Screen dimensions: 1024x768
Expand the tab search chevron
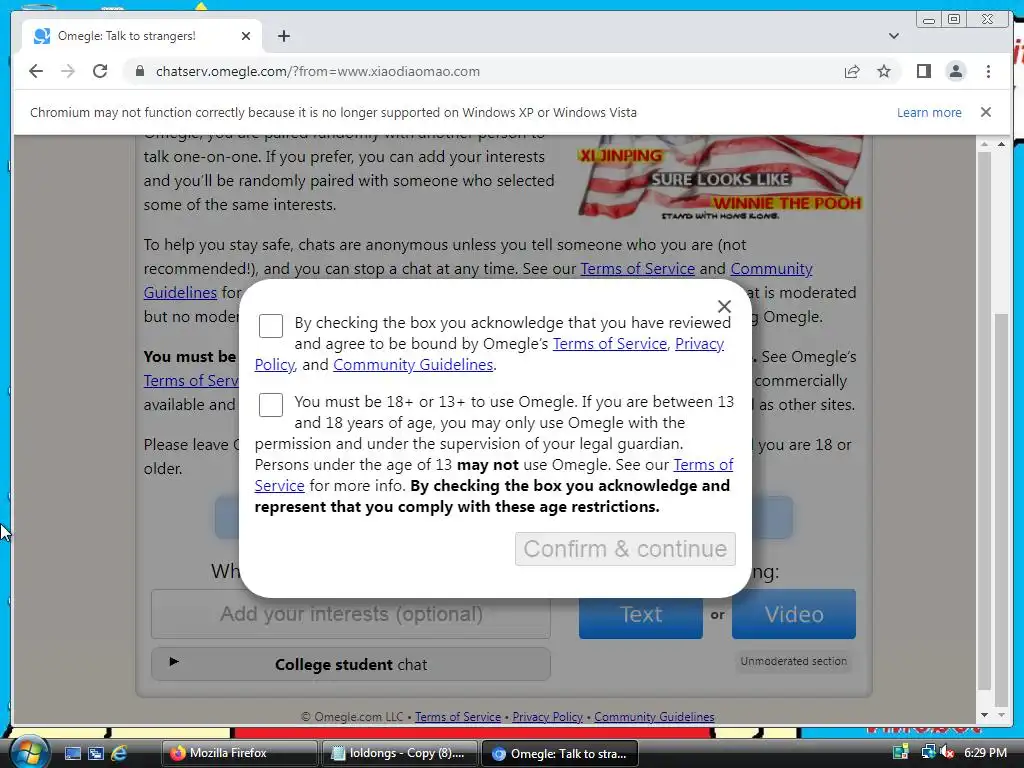point(894,36)
